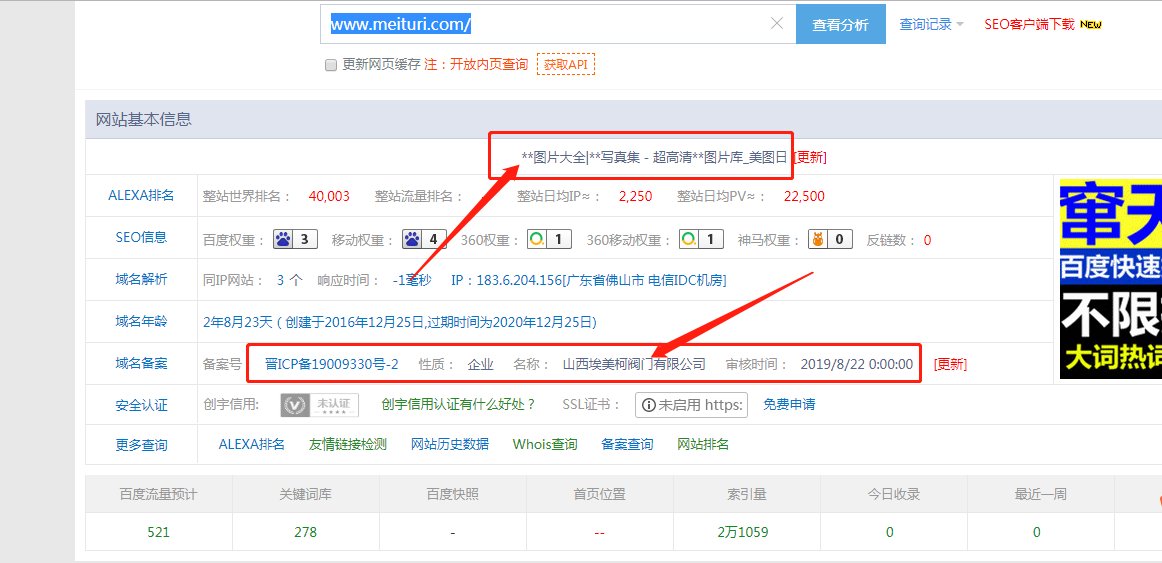
Task: Click the backlink count value 0
Action: [x=927, y=240]
